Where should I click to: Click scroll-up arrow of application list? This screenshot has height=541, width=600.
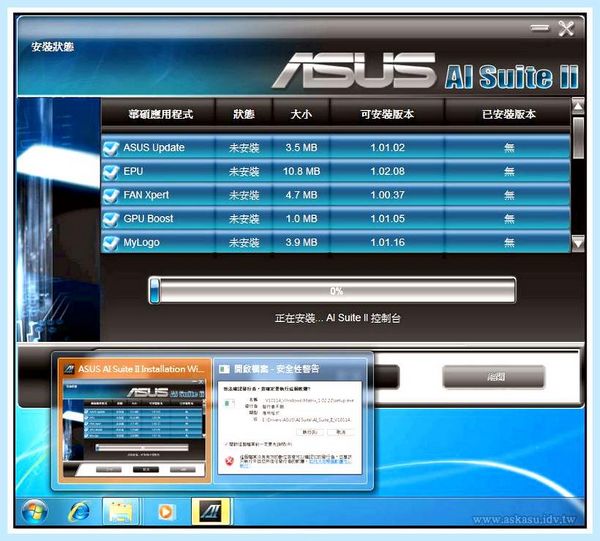(578, 106)
